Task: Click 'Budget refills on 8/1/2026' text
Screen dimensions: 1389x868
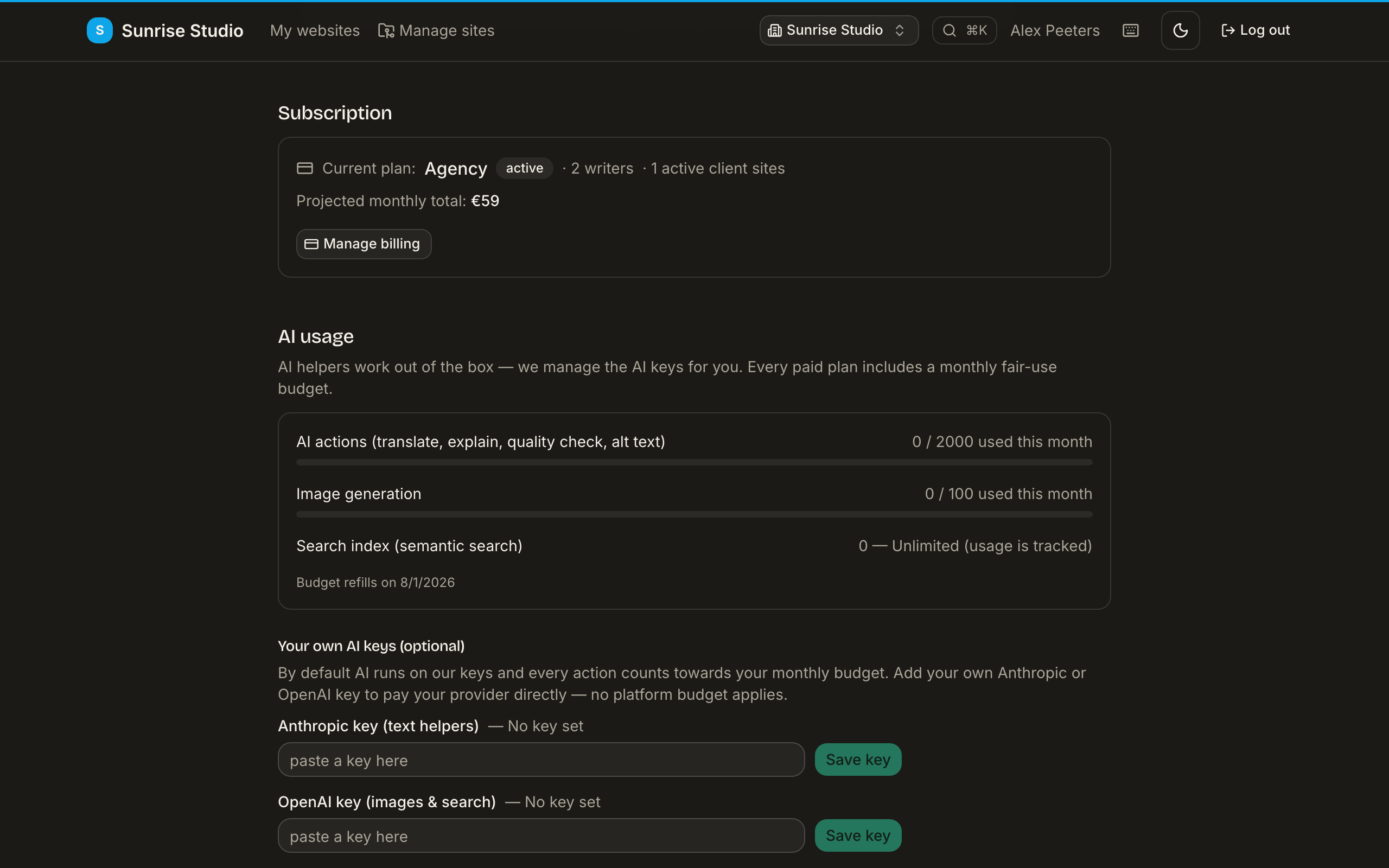Action: pyautogui.click(x=375, y=582)
